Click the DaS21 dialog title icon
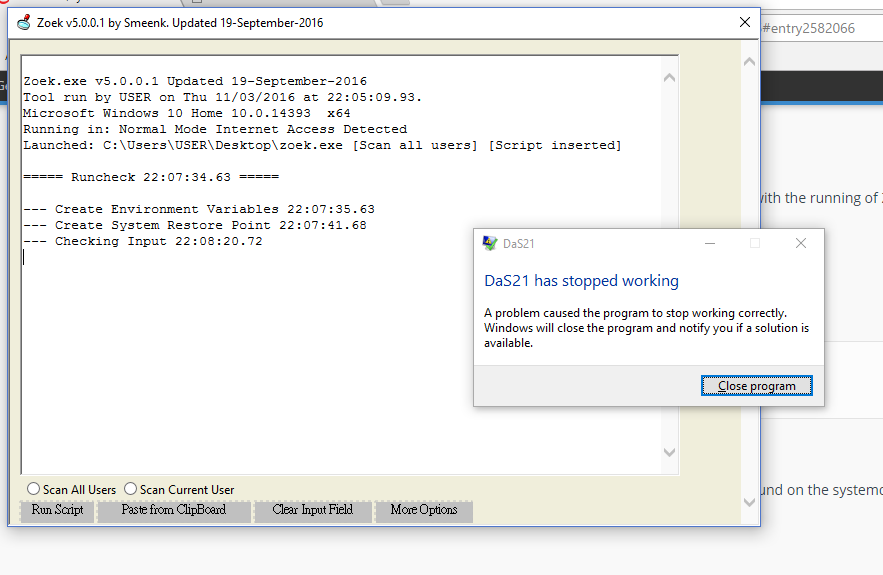Screen dimensions: 883x575 pyautogui.click(x=490, y=243)
